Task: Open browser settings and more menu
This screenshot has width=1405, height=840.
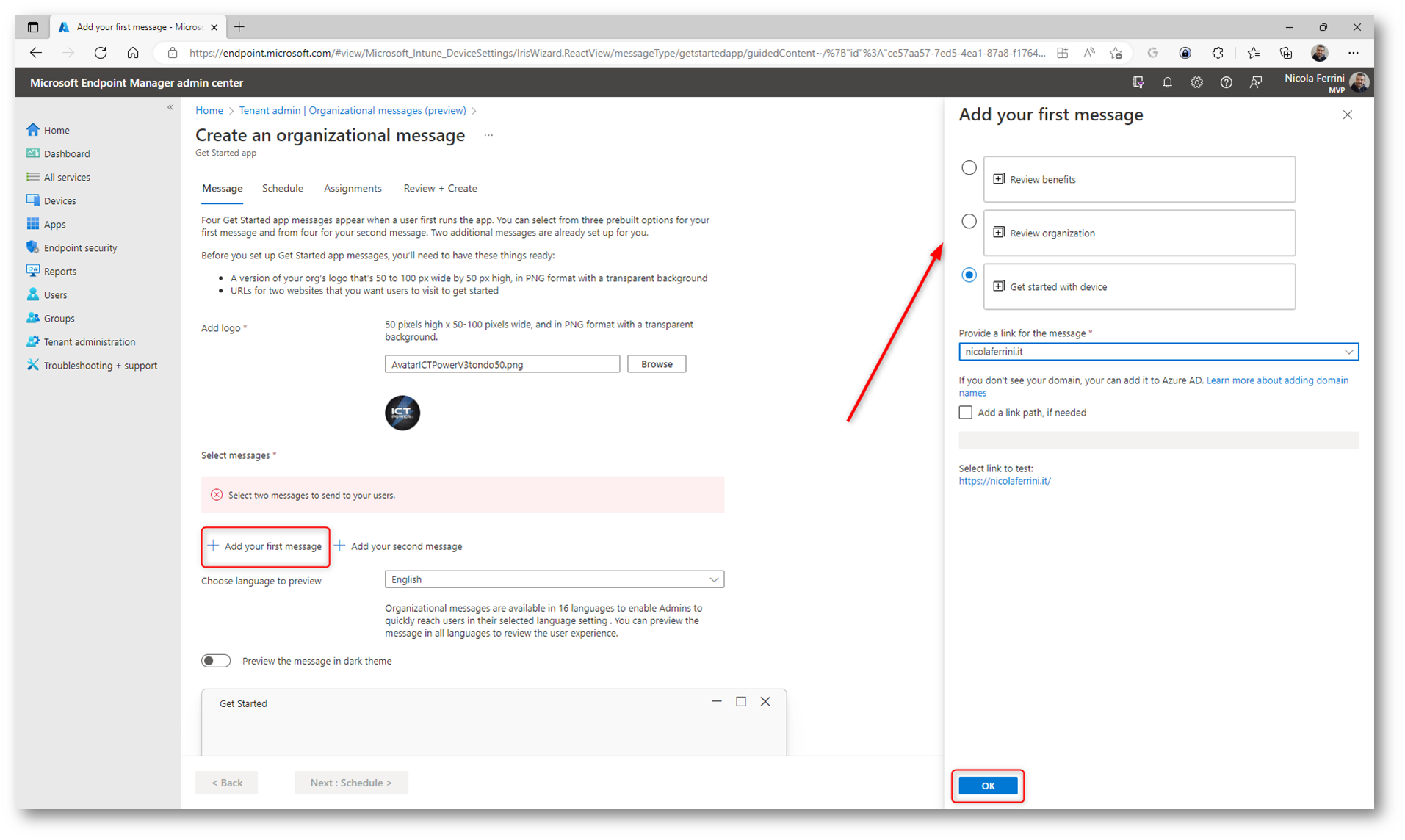Action: click(1353, 53)
